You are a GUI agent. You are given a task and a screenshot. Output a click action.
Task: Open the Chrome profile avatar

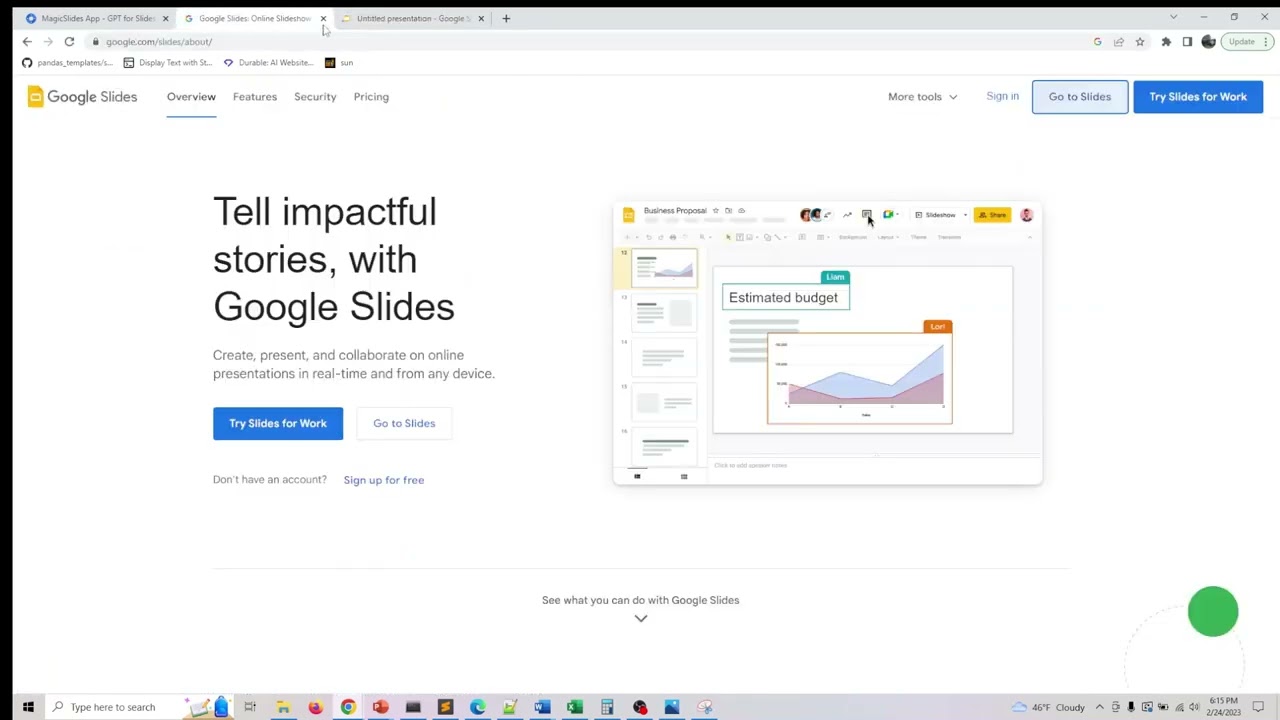click(1208, 42)
